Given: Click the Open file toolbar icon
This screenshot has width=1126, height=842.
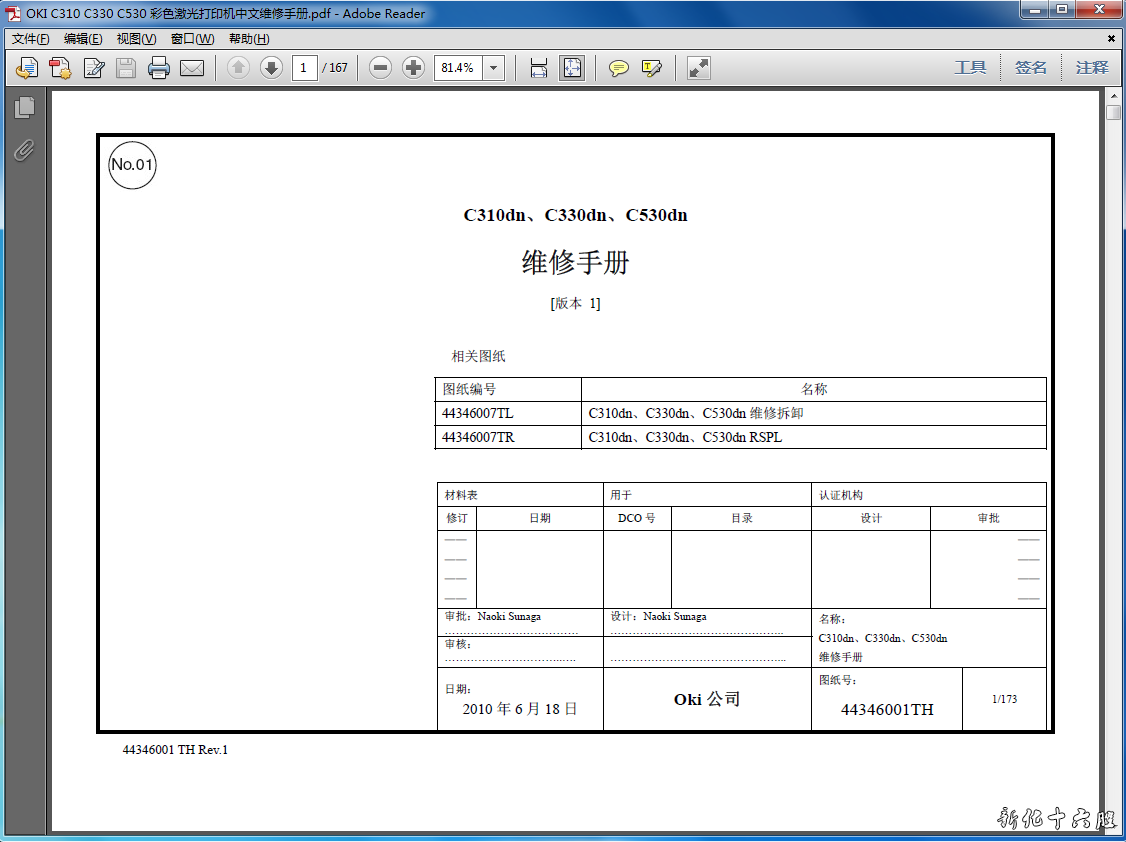Looking at the screenshot, I should (27, 68).
